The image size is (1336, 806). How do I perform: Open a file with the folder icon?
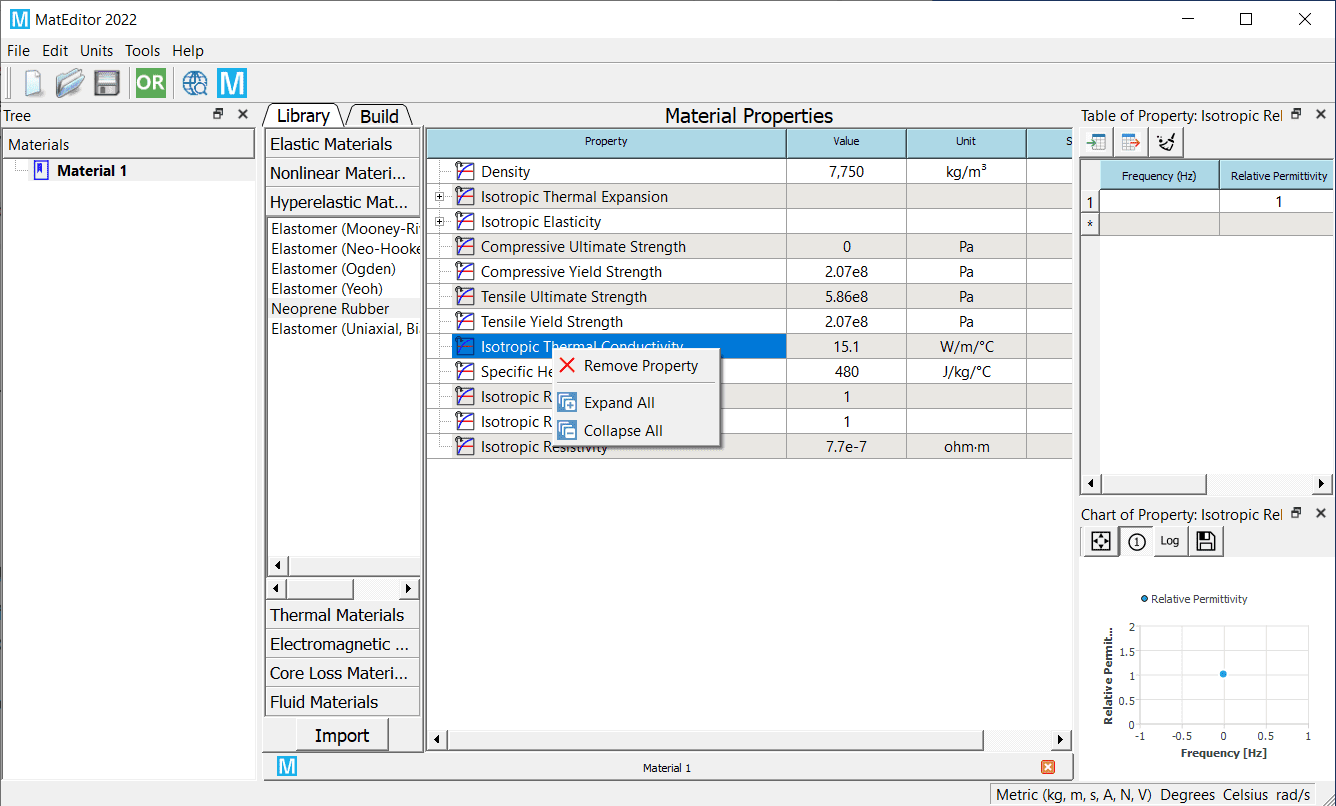[70, 83]
